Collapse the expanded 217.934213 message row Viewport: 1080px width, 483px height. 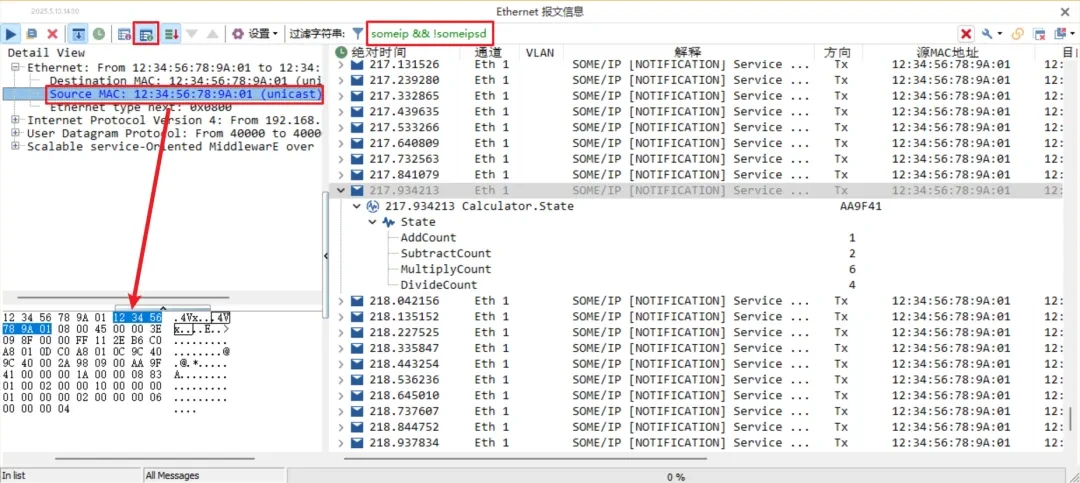coord(341,190)
